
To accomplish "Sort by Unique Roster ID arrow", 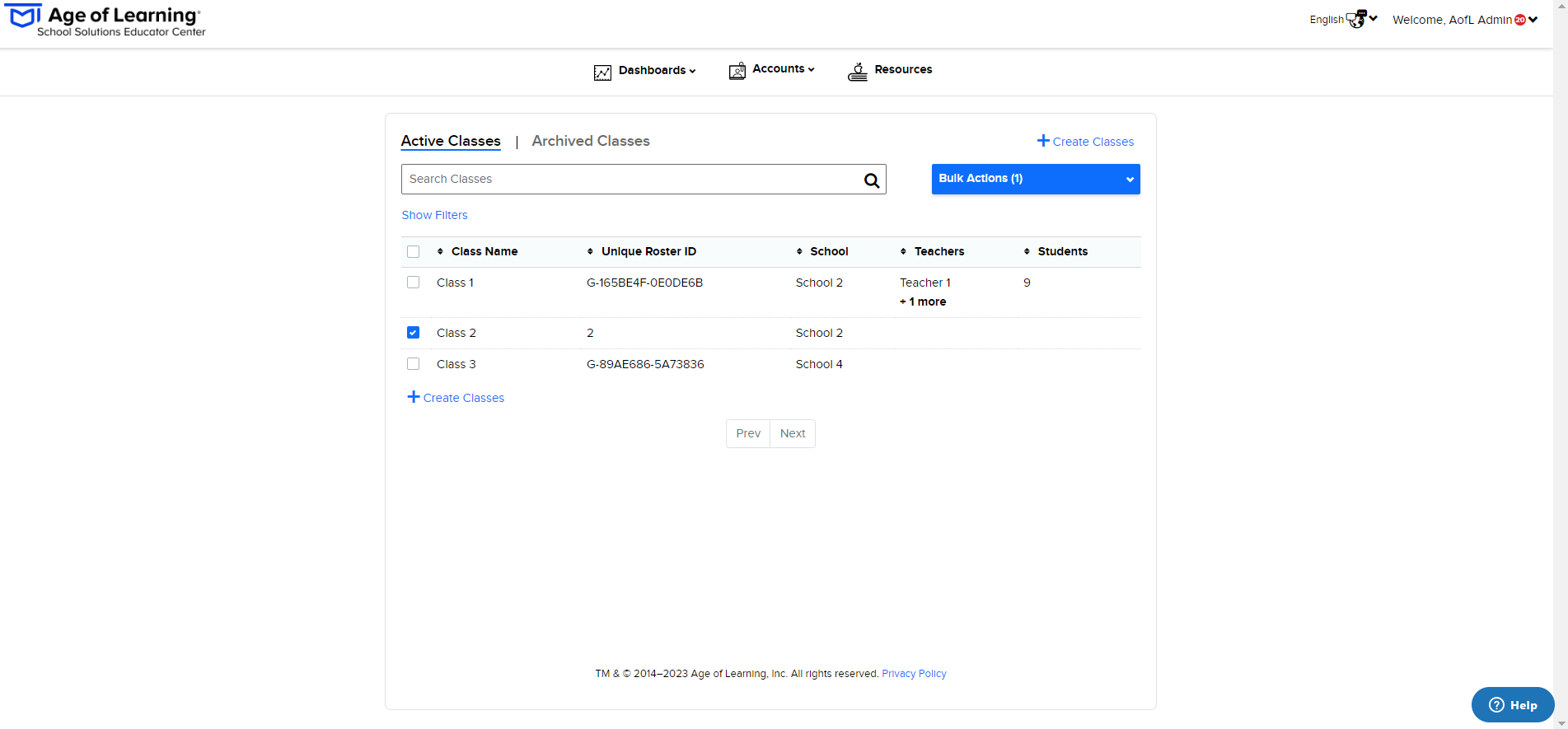I will pyautogui.click(x=590, y=251).
